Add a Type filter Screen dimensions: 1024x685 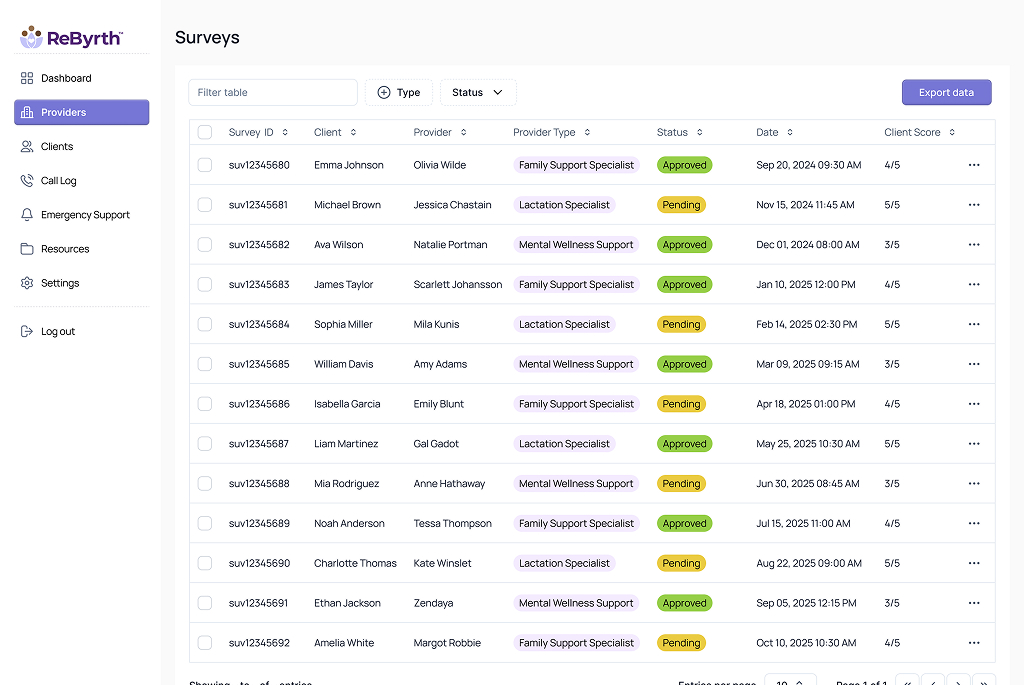[x=399, y=92]
